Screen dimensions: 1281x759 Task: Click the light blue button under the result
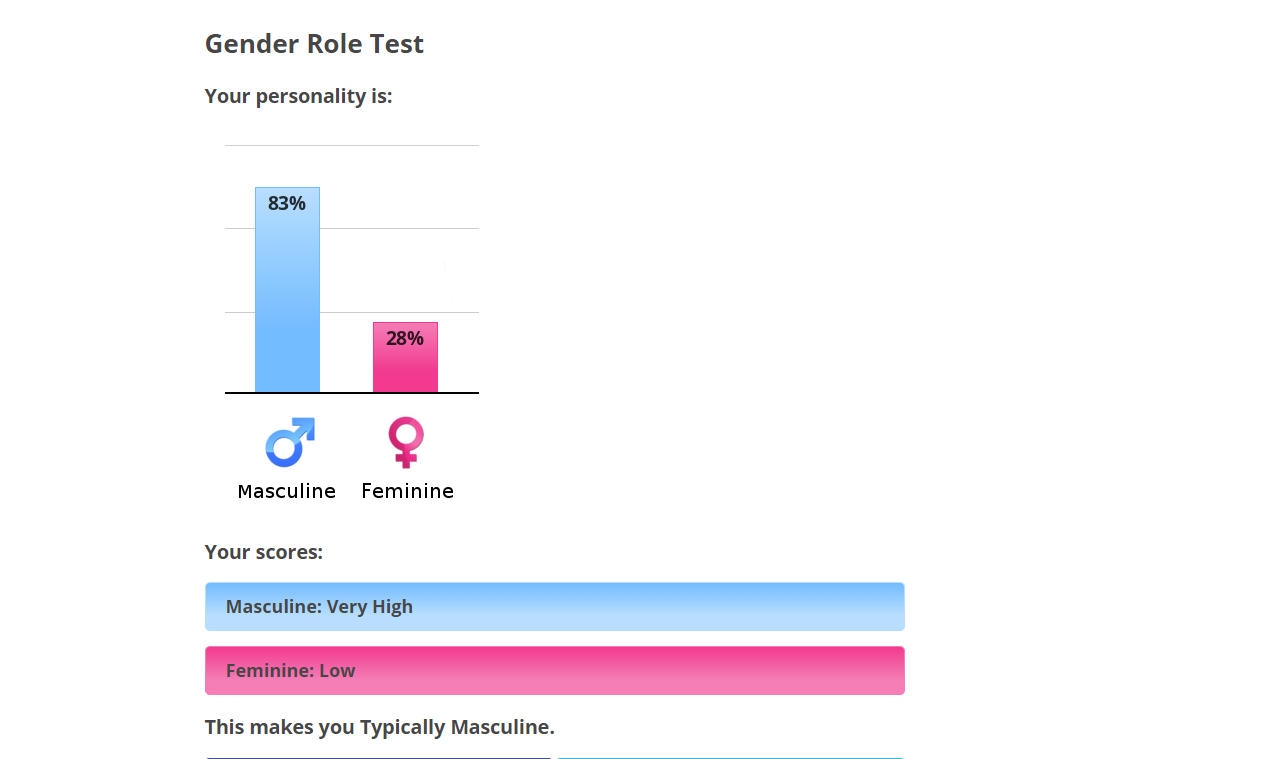tap(730, 757)
